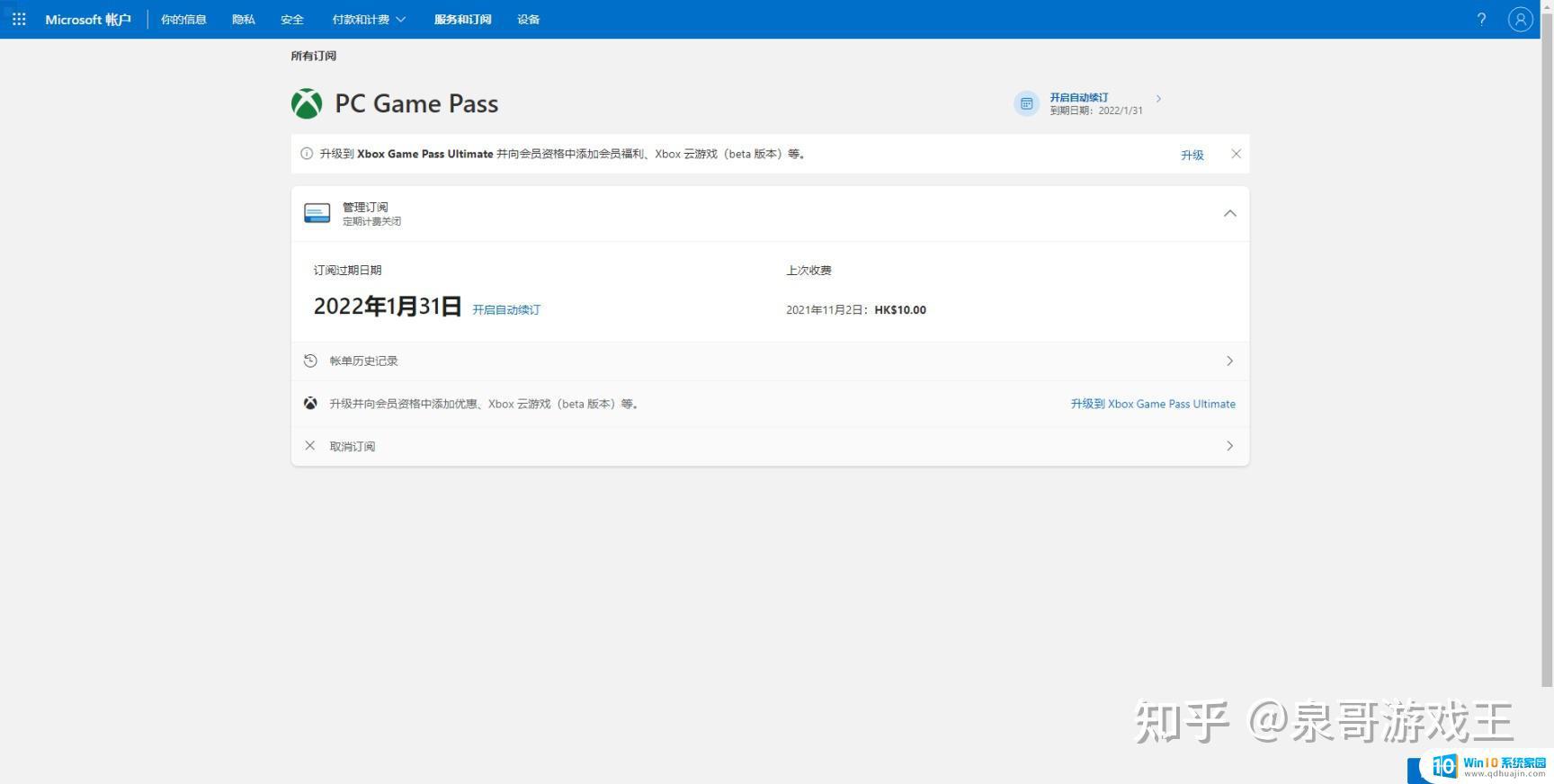
Task: Select the 服务和订阅 menu item
Action: click(x=462, y=19)
